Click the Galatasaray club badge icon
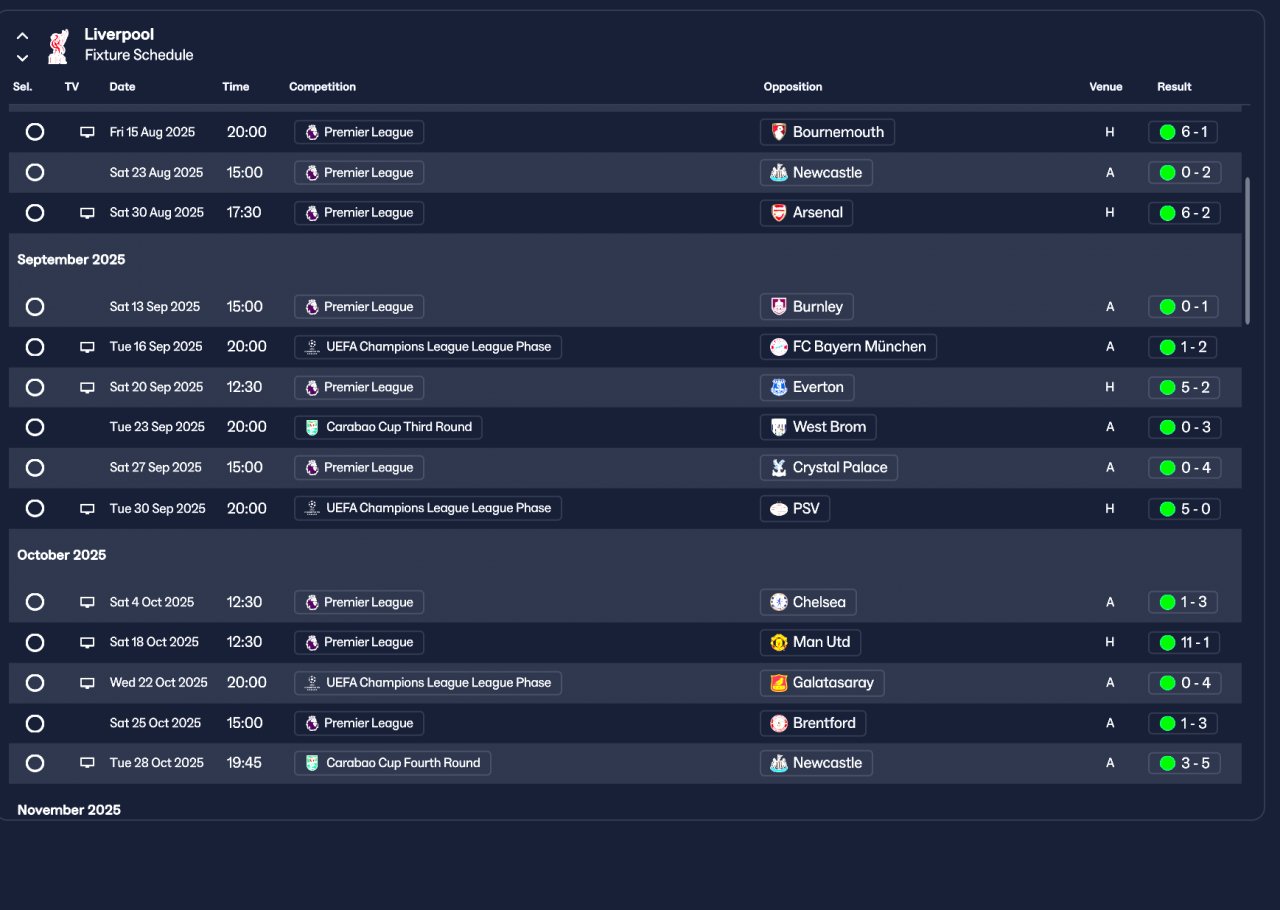This screenshot has height=910, width=1280. (778, 683)
